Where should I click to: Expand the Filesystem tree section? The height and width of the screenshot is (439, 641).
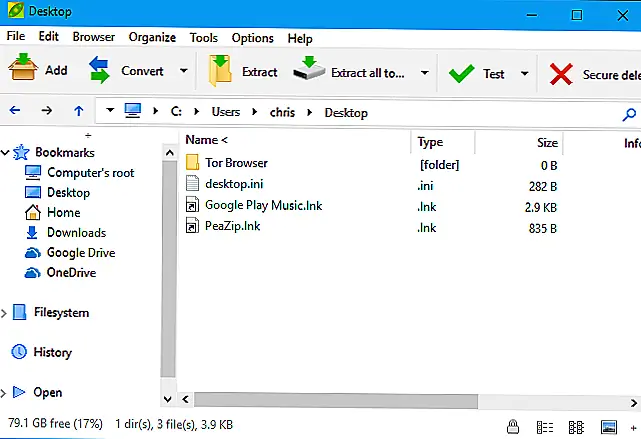pyautogui.click(x=6, y=313)
